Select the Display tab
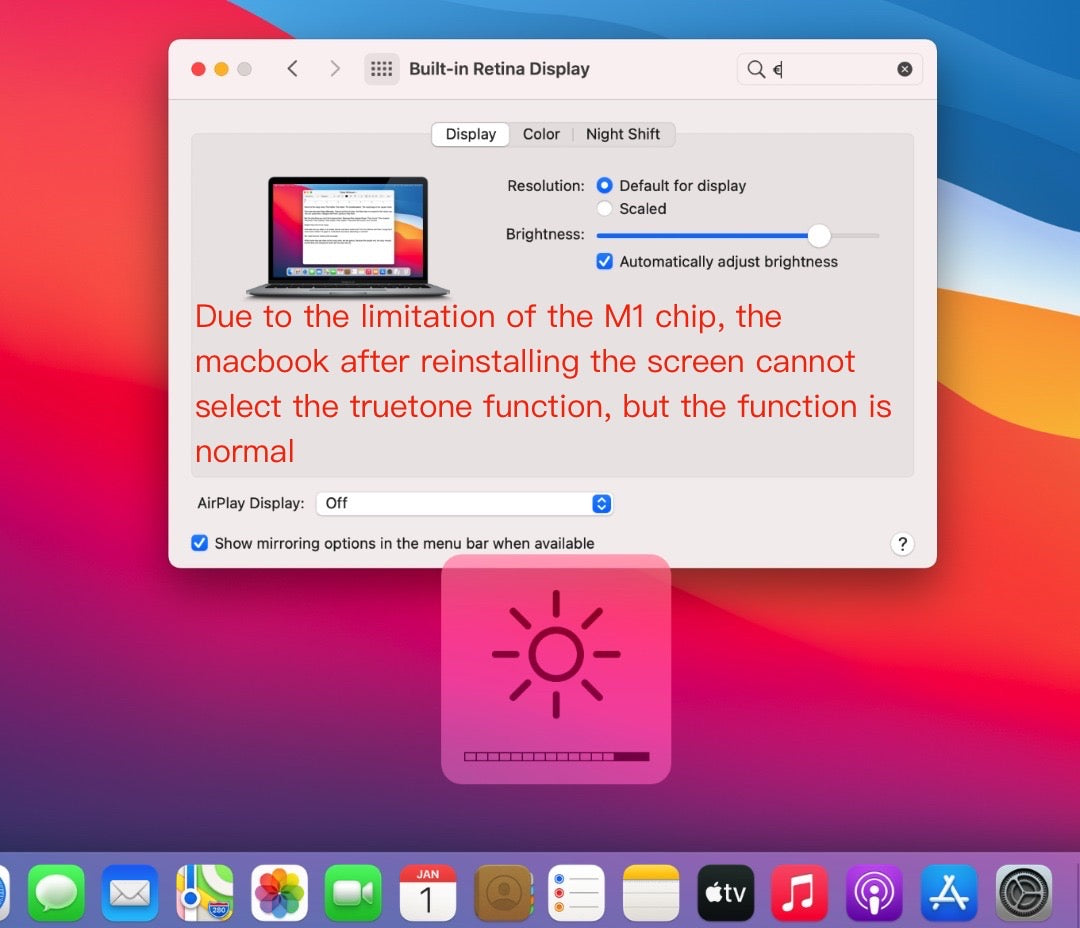Viewport: 1080px width, 928px height. coord(470,134)
